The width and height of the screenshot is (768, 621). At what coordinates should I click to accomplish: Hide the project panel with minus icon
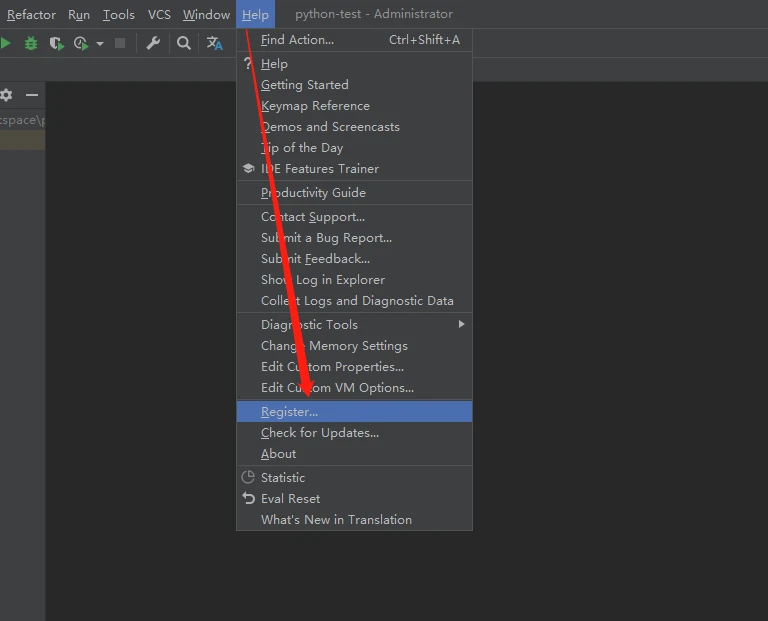(x=32, y=95)
